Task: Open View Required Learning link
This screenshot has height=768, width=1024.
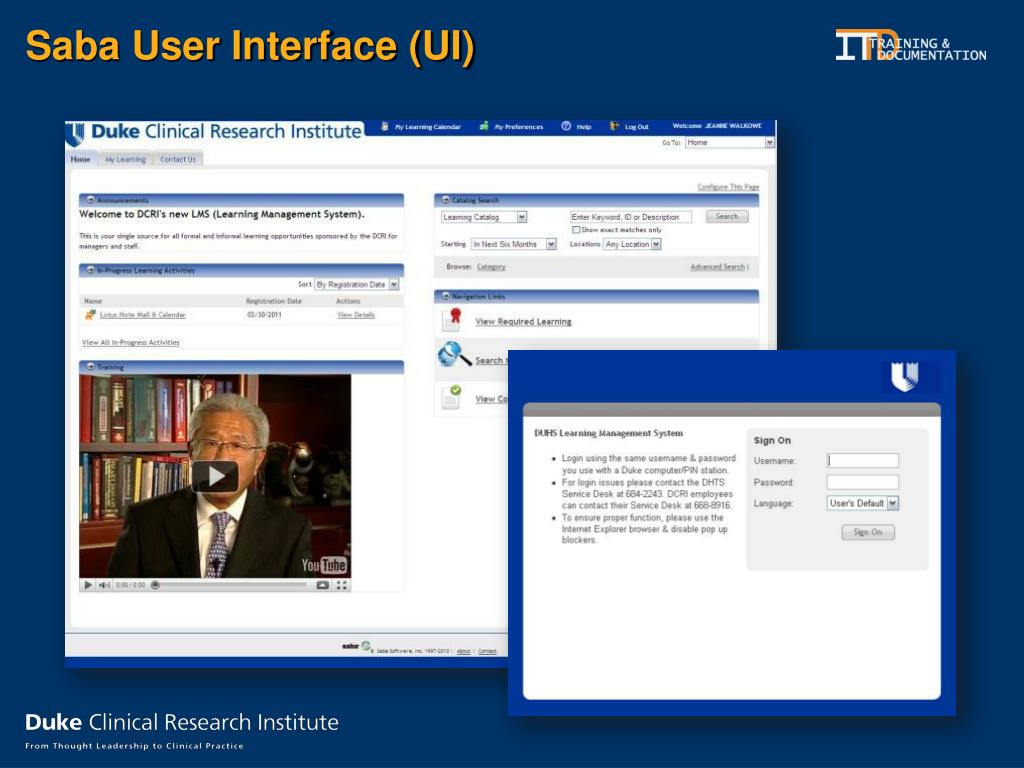Action: (523, 321)
